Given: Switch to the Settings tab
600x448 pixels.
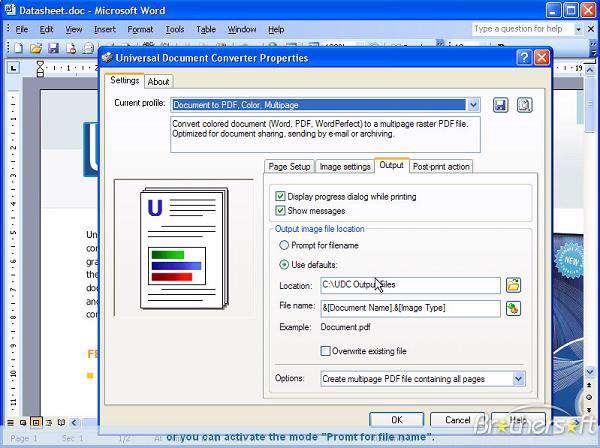Looking at the screenshot, I should coord(124,80).
